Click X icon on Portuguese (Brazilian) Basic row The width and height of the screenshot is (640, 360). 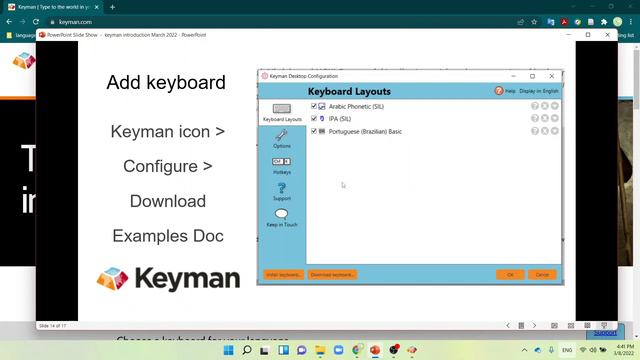(x=544, y=131)
